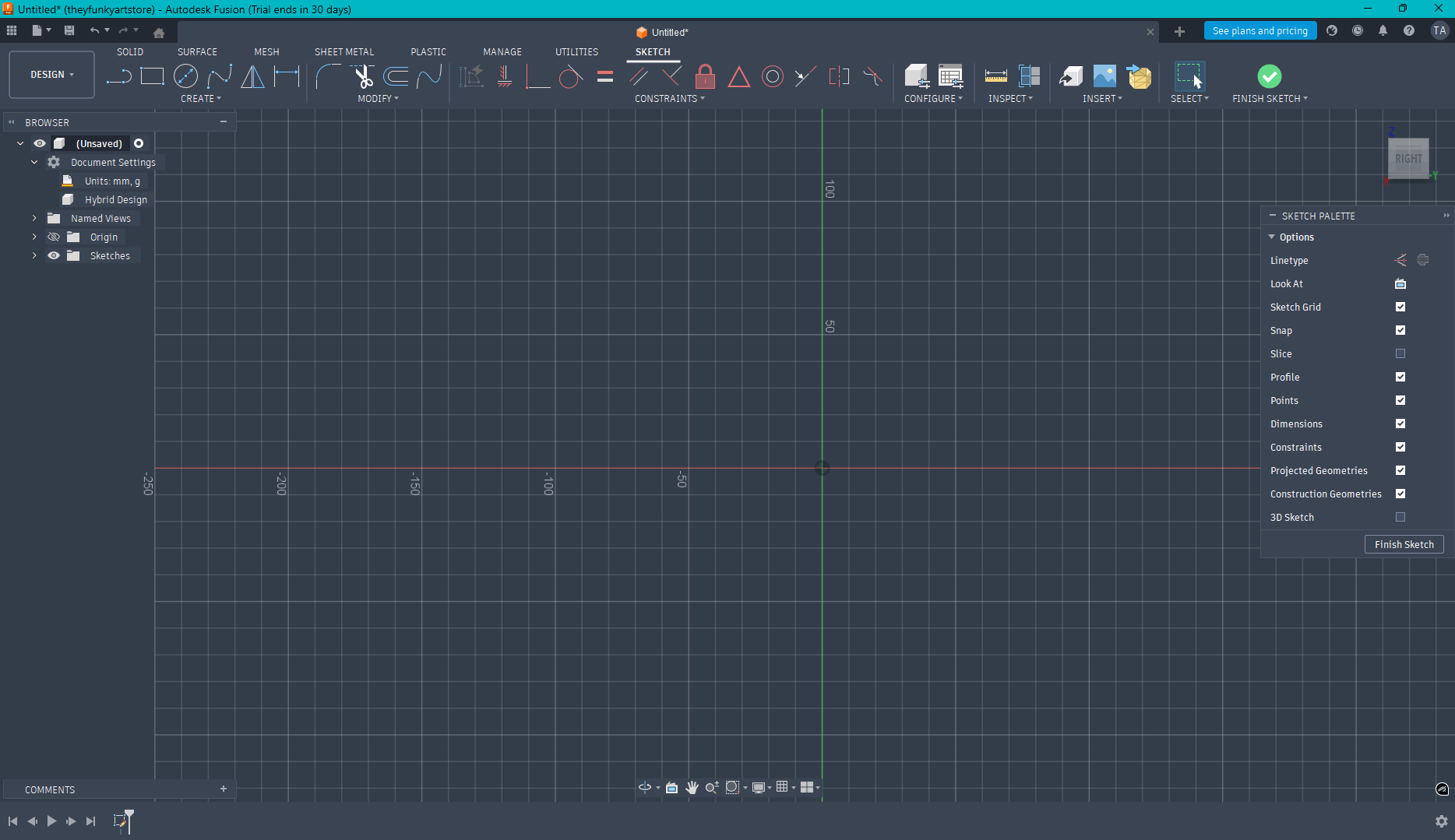1455x840 pixels.
Task: Enable the Slice checkbox
Action: coord(1400,353)
